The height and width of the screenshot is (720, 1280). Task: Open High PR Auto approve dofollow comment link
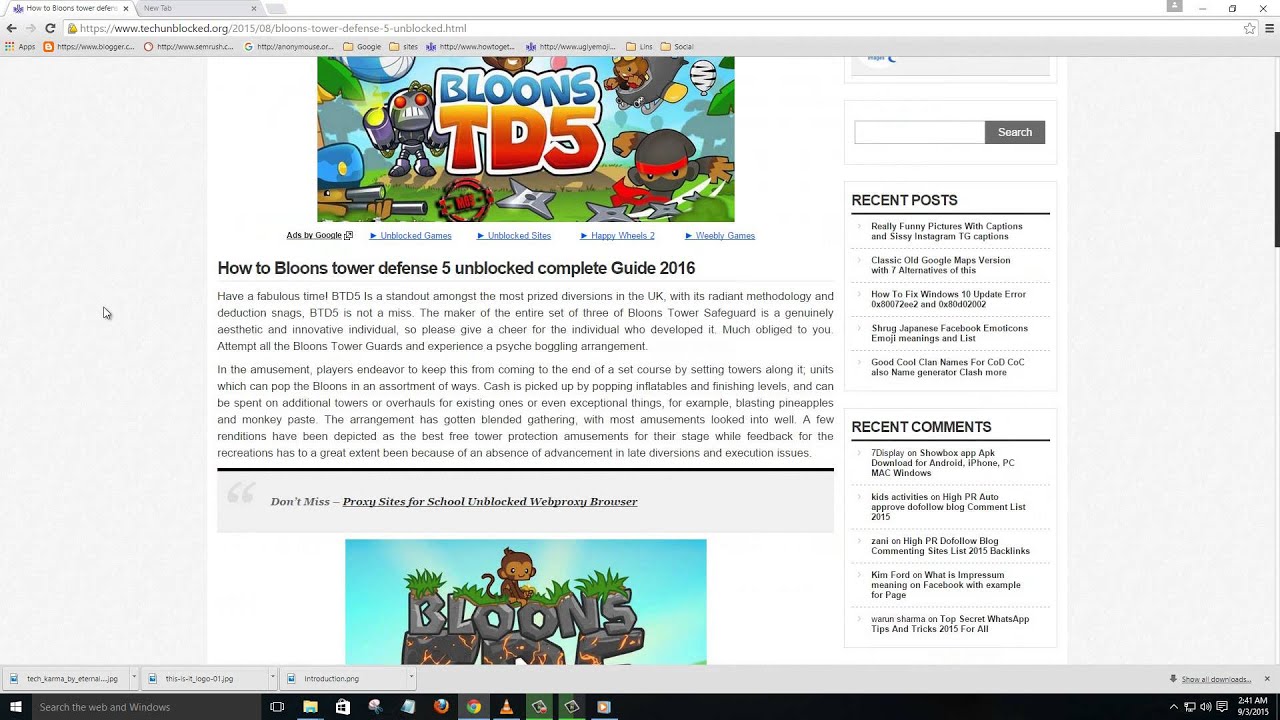tap(948, 507)
